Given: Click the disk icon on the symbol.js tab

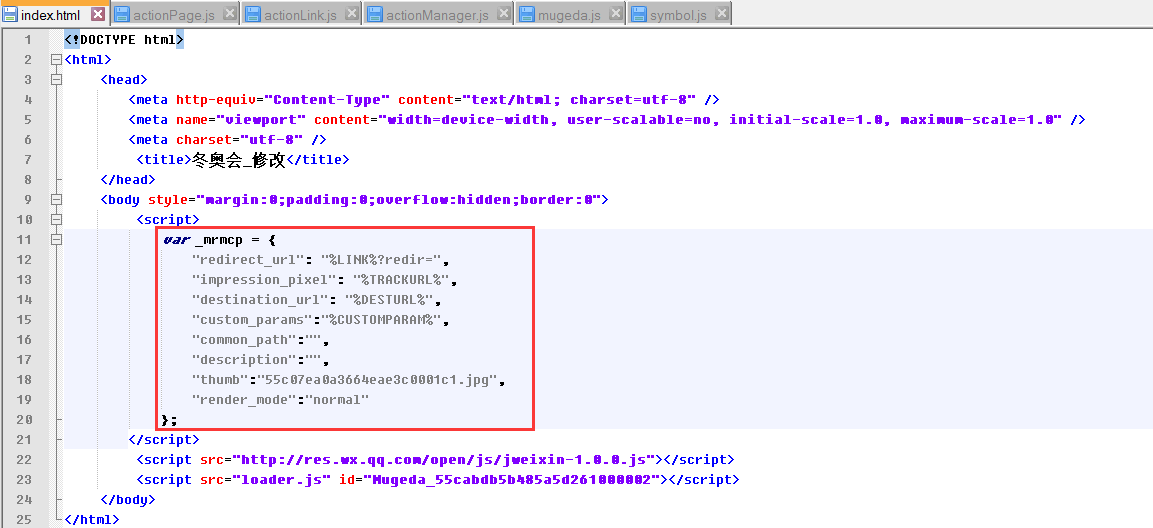Looking at the screenshot, I should coord(638,15).
